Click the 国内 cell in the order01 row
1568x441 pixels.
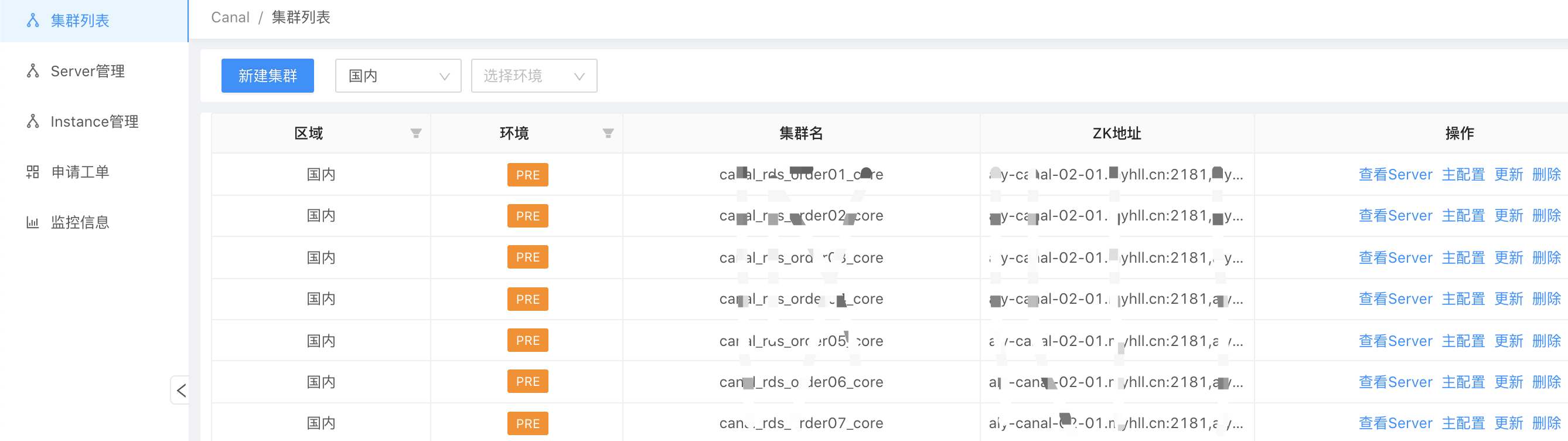click(321, 175)
